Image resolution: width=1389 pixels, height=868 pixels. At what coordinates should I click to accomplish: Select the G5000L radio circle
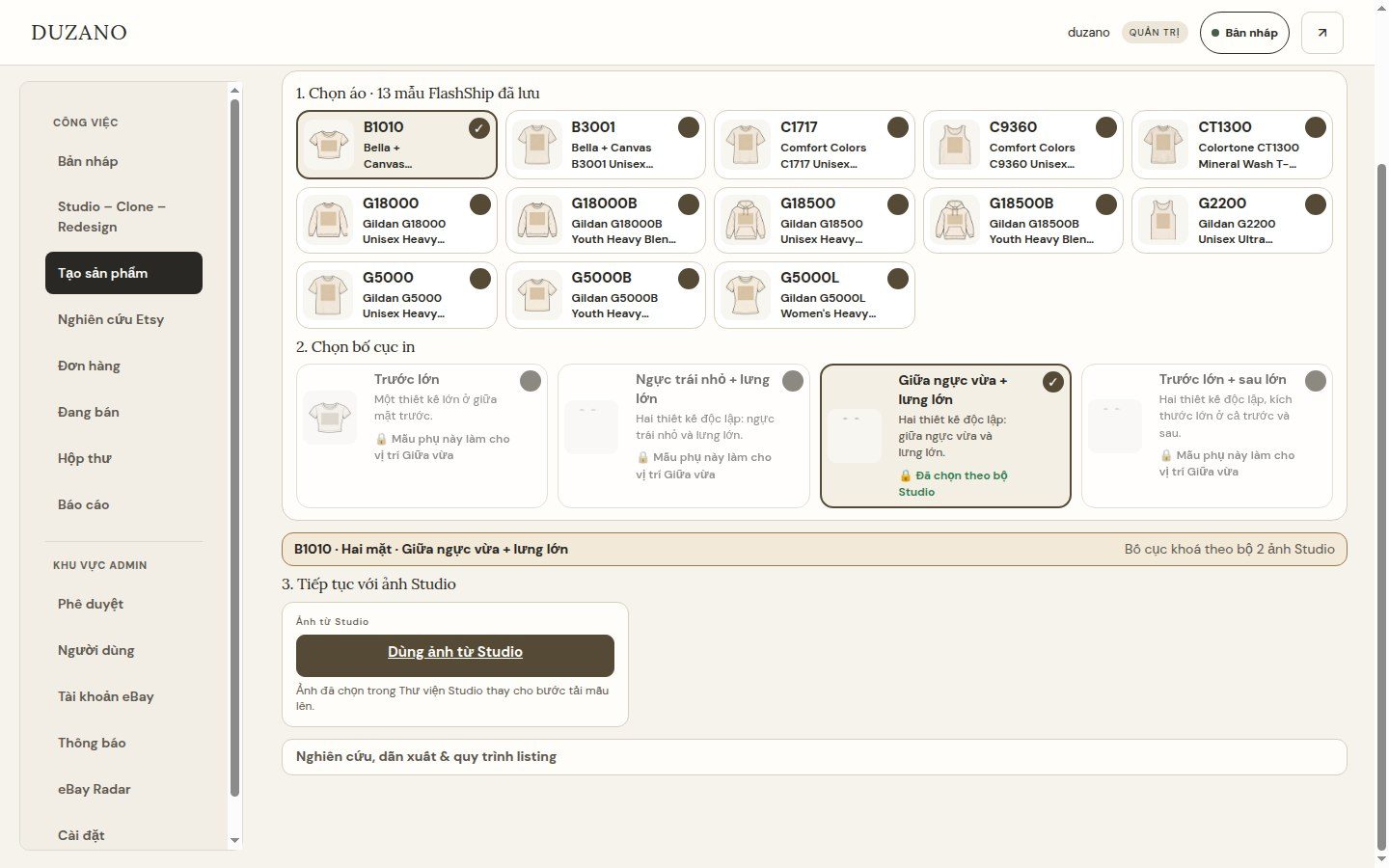pos(898,279)
